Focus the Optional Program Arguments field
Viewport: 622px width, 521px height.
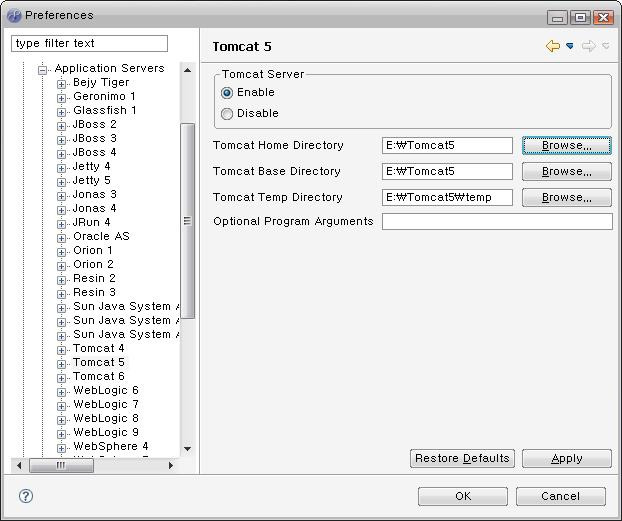pyautogui.click(x=497, y=221)
